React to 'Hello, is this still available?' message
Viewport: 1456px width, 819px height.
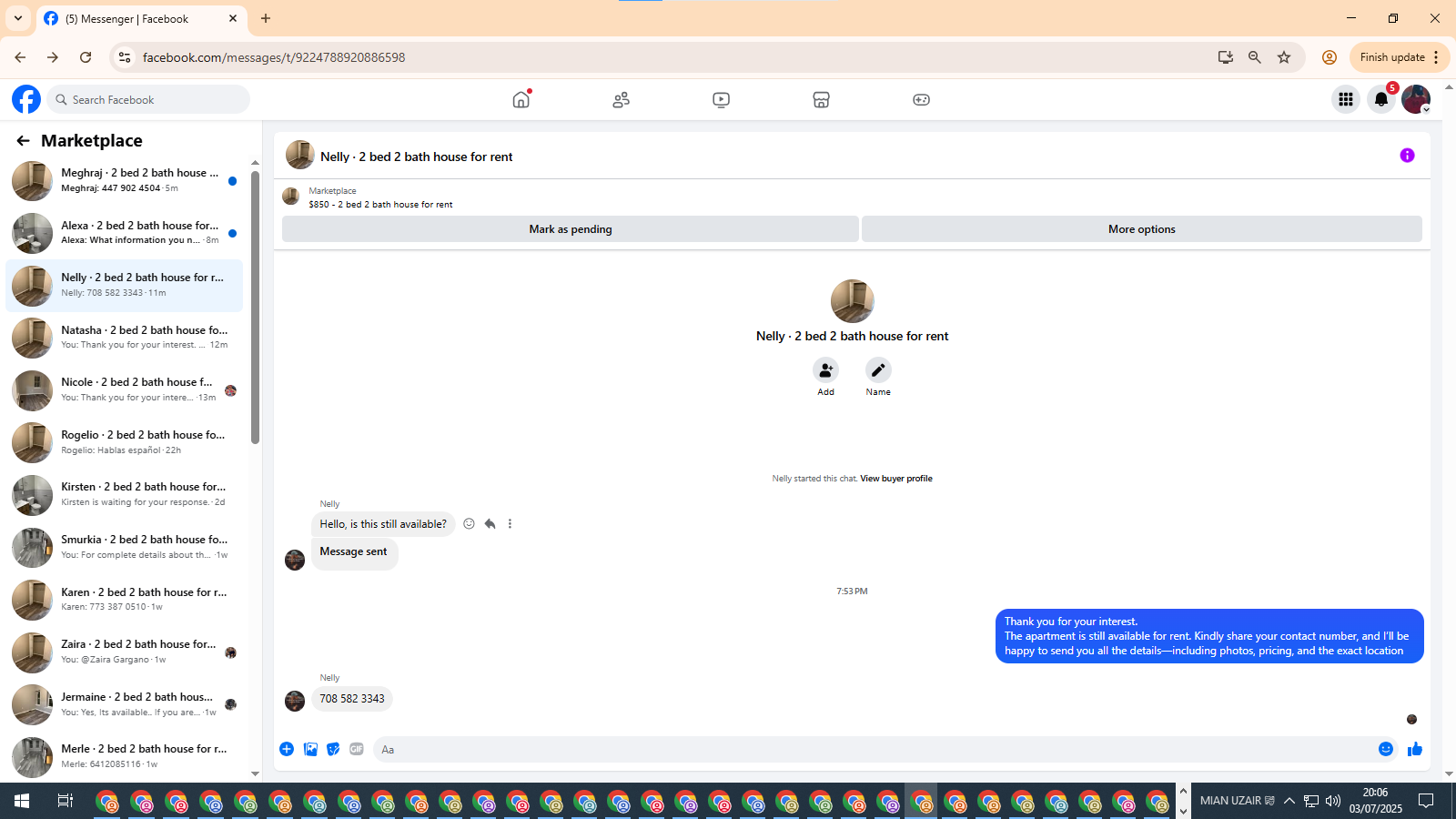point(469,523)
